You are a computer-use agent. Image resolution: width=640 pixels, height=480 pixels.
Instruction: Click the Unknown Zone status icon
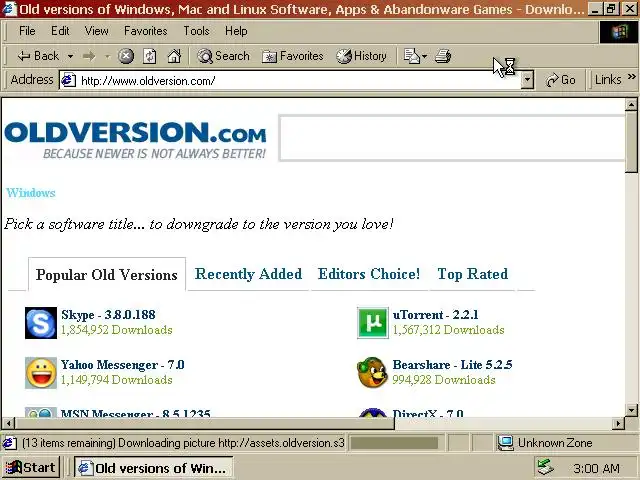point(507,443)
